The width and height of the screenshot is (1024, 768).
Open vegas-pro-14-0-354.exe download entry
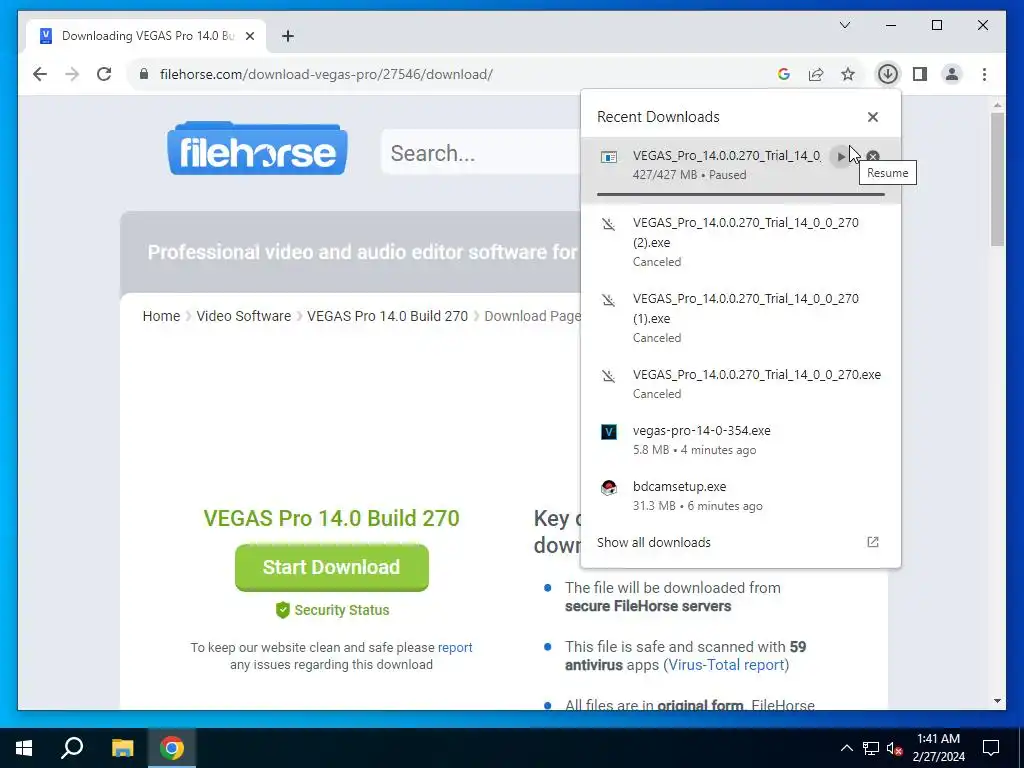(x=741, y=440)
